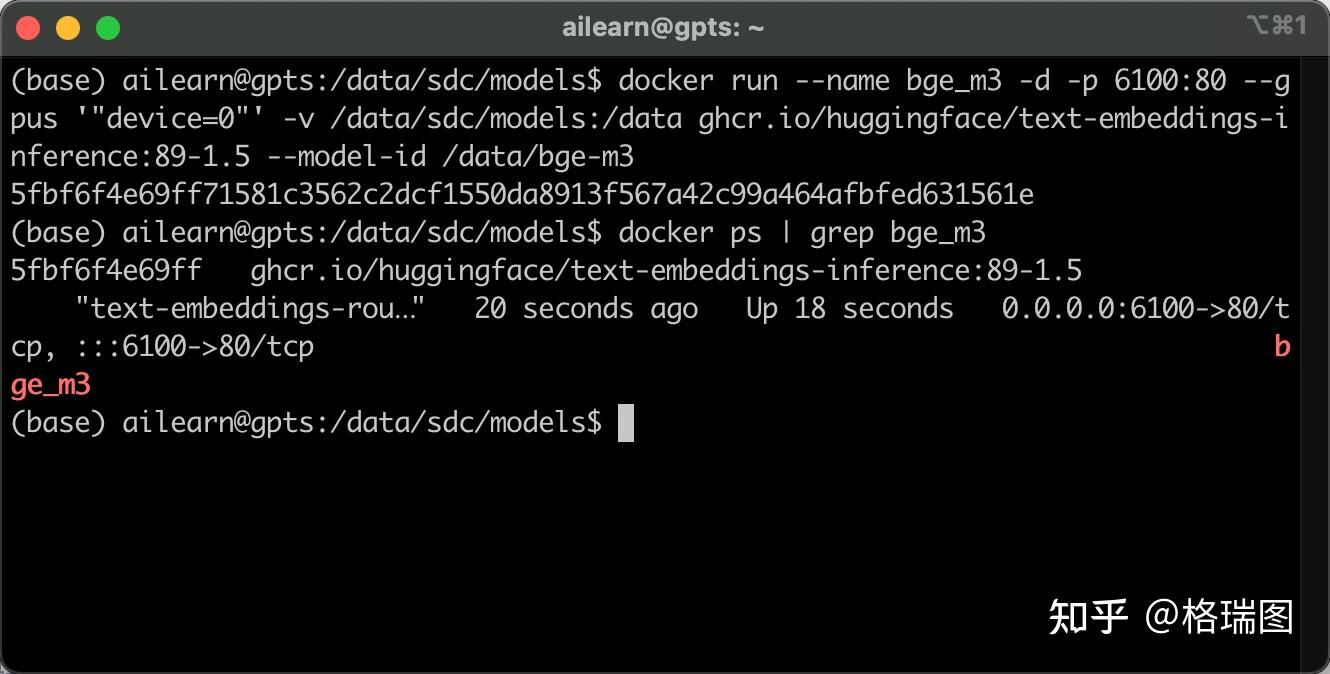Click the green zoom window button
Screen dimensions: 1330x674
(108, 28)
